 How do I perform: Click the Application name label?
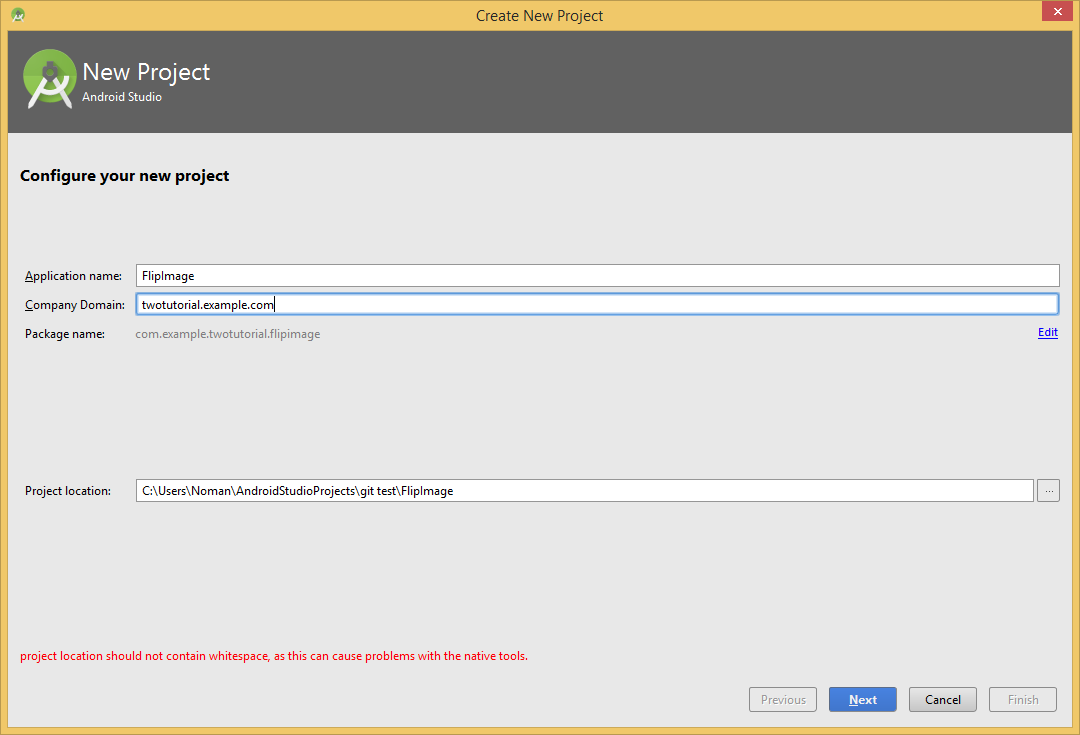pyautogui.click(x=73, y=275)
